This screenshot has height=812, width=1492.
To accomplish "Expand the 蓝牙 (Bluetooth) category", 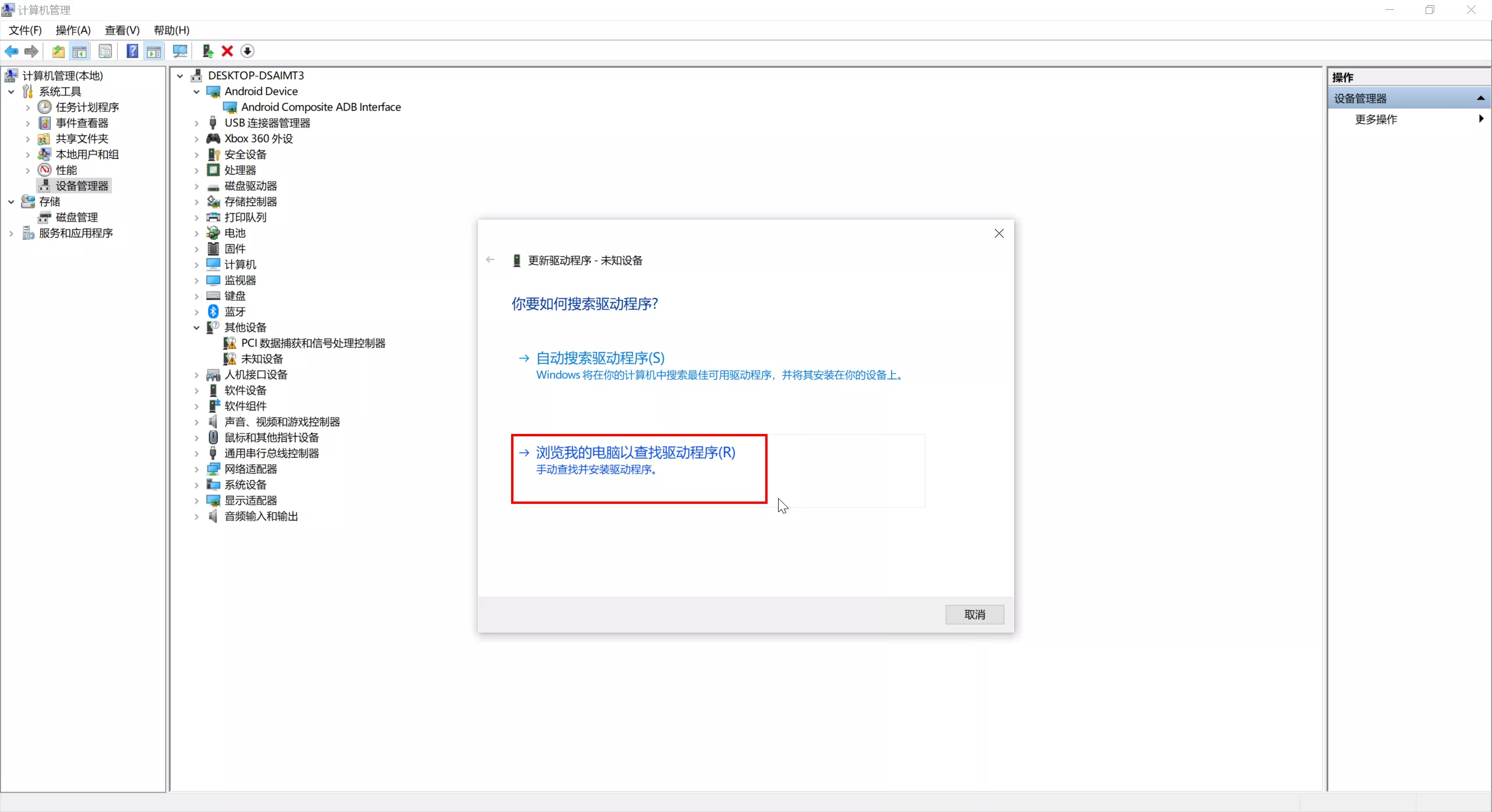I will (197, 312).
